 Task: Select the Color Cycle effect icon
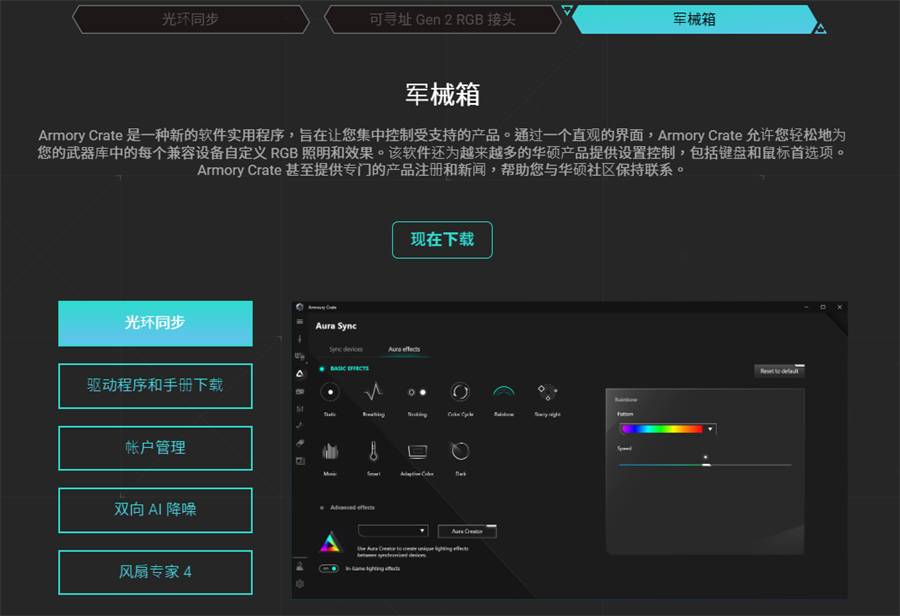pyautogui.click(x=460, y=392)
